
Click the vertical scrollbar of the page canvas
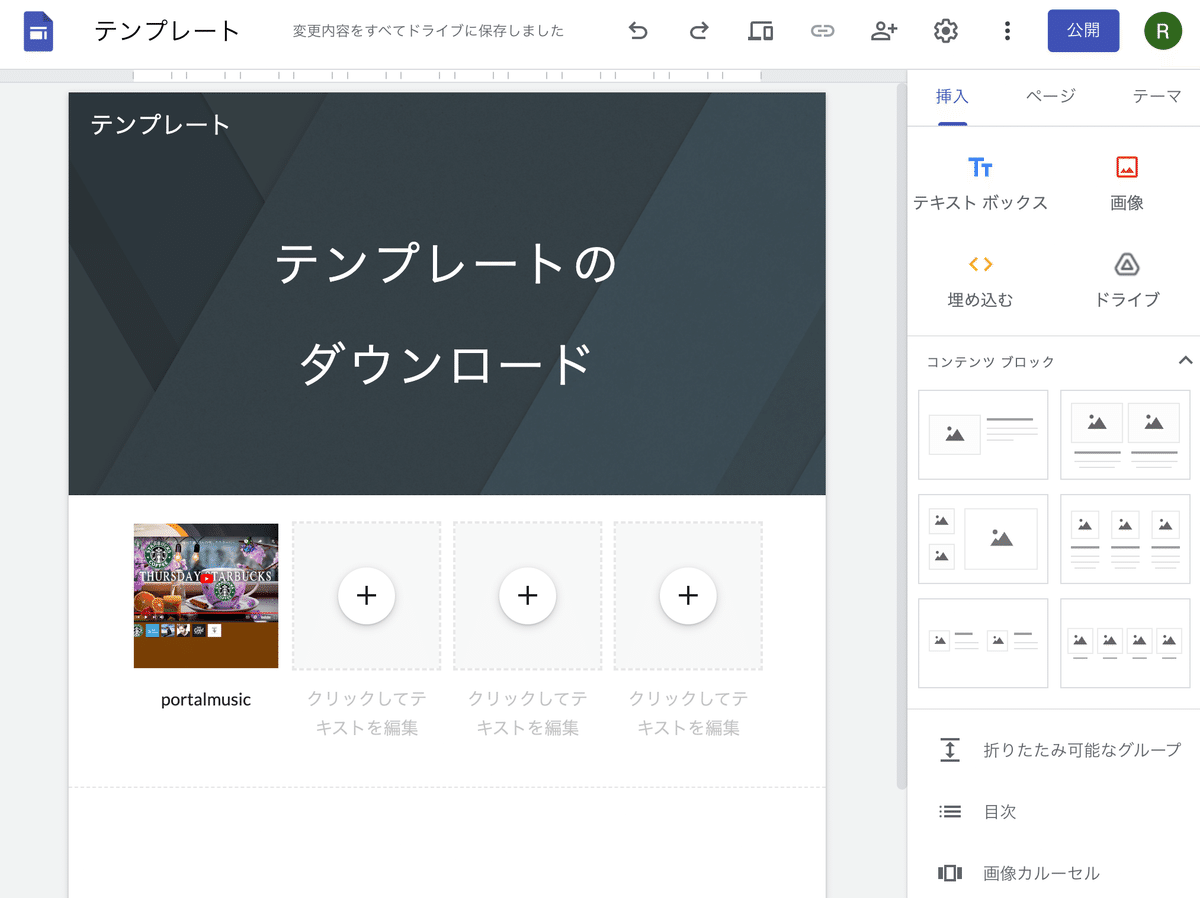[901, 435]
